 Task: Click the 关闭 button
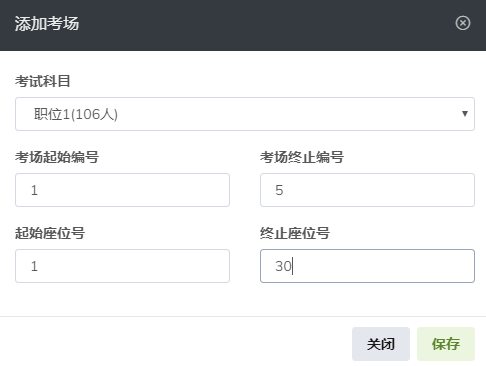(381, 344)
